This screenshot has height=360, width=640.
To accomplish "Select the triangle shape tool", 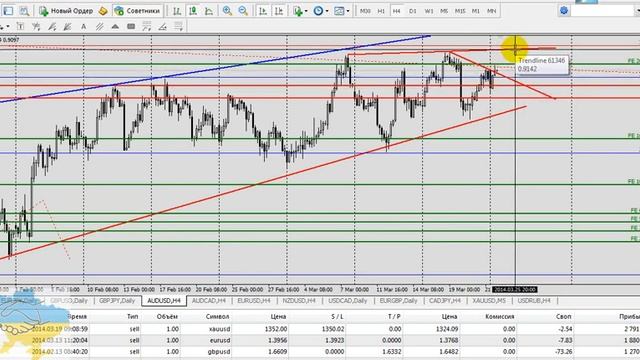I will point(115,27).
